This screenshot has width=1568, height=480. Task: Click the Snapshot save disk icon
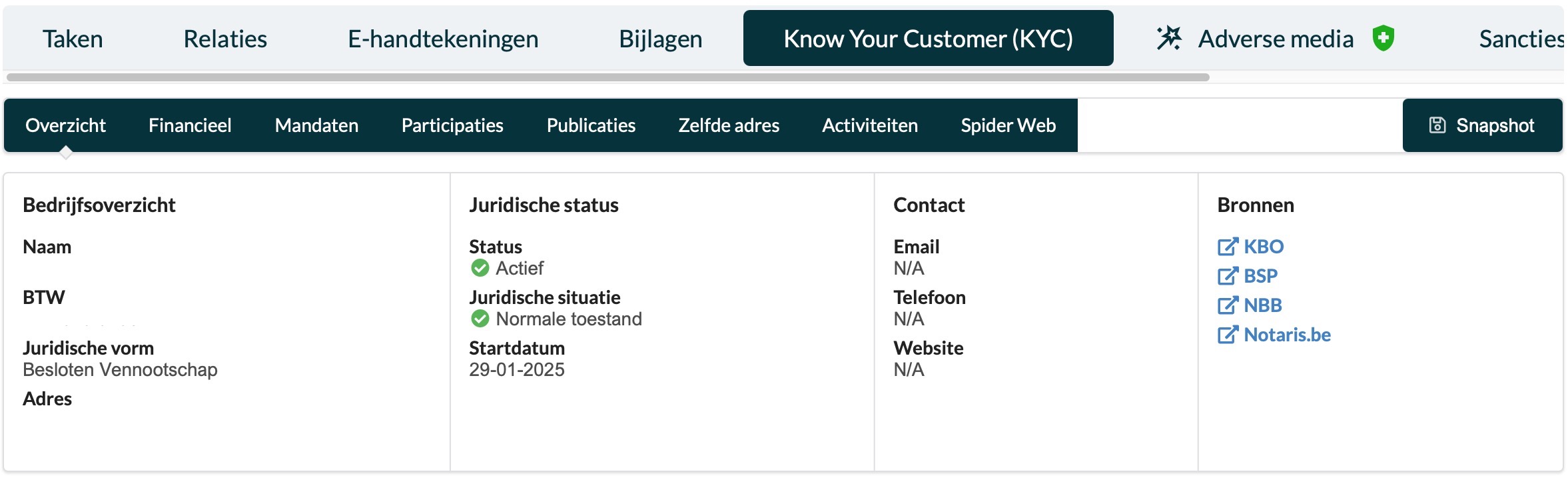tap(1437, 125)
